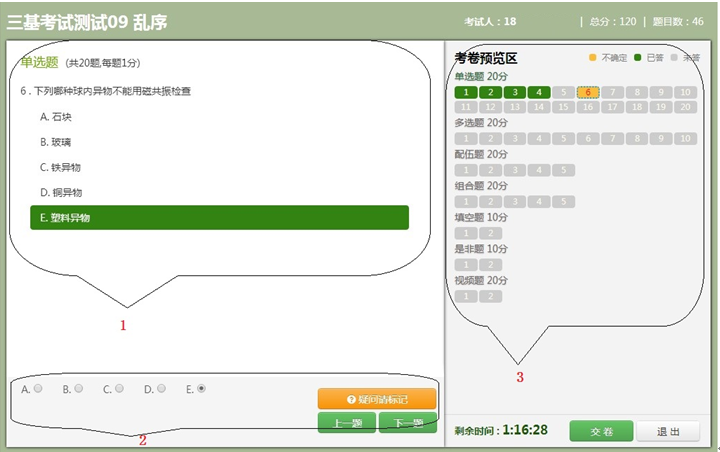
Task: Submit the exam with 交卷 button
Action: [x=601, y=431]
